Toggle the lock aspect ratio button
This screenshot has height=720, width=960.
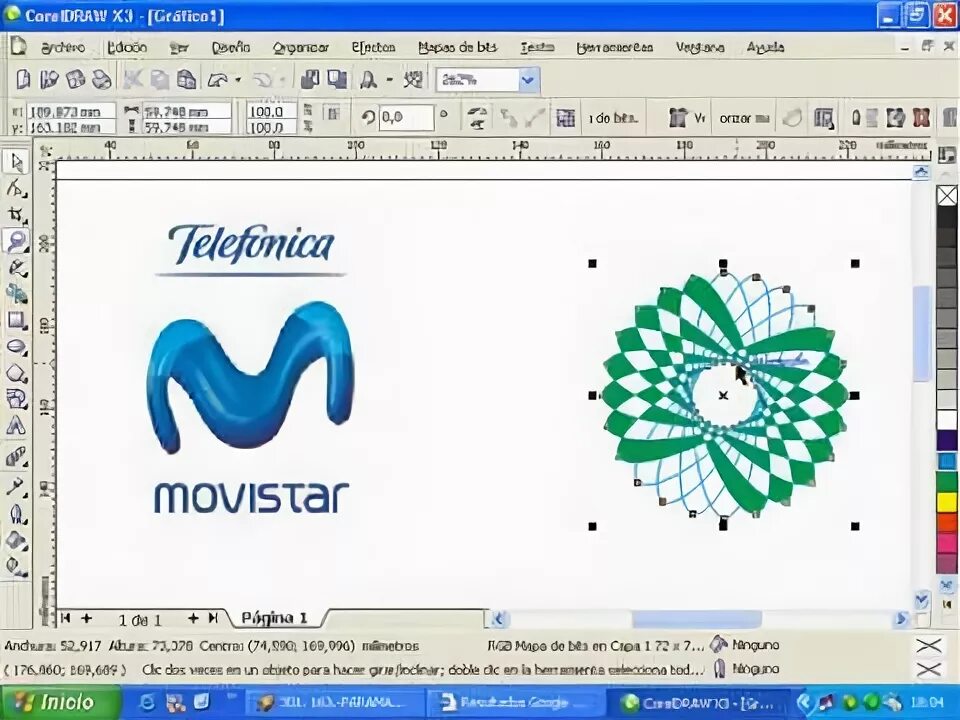332,114
